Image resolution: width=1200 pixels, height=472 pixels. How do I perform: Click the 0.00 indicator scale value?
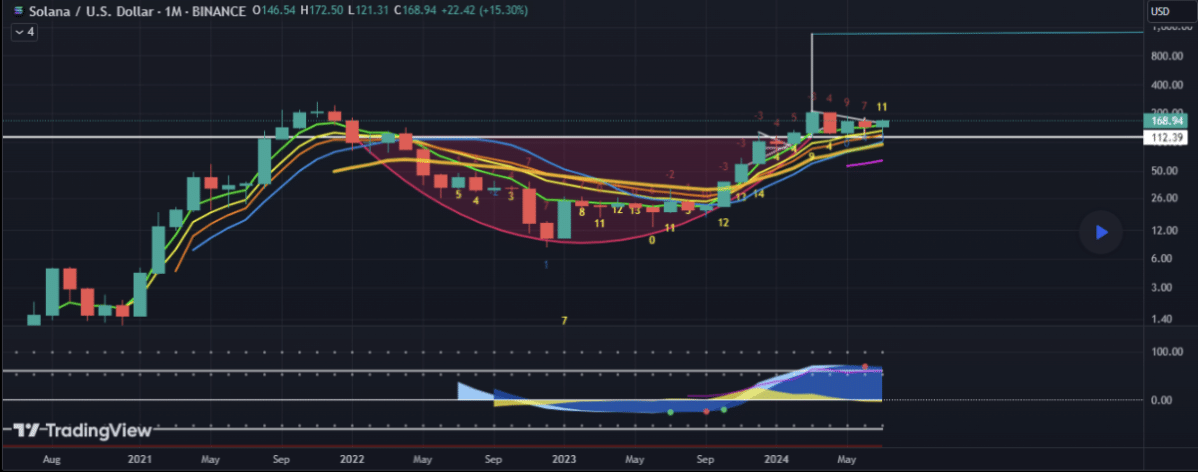(1162, 400)
